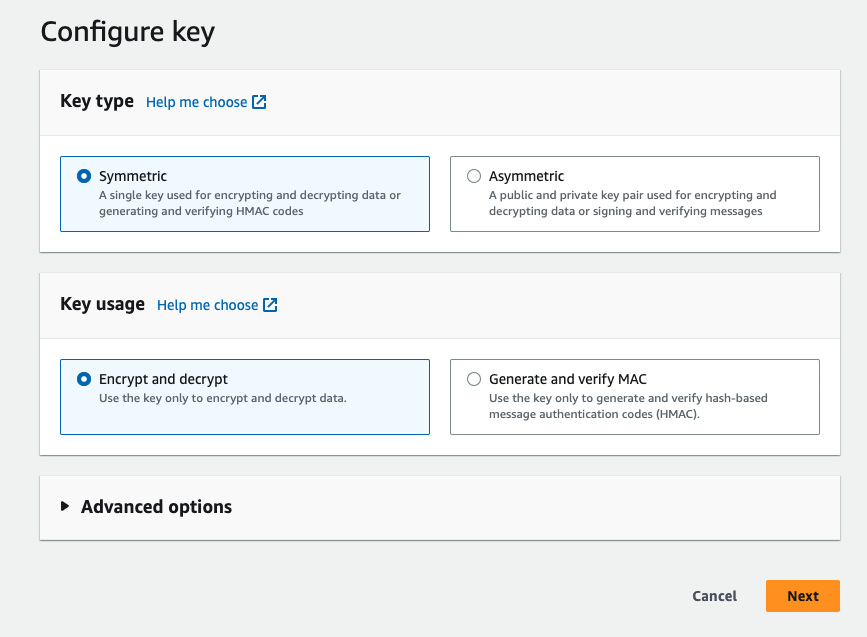Click external link icon beside Key usage help

270,305
